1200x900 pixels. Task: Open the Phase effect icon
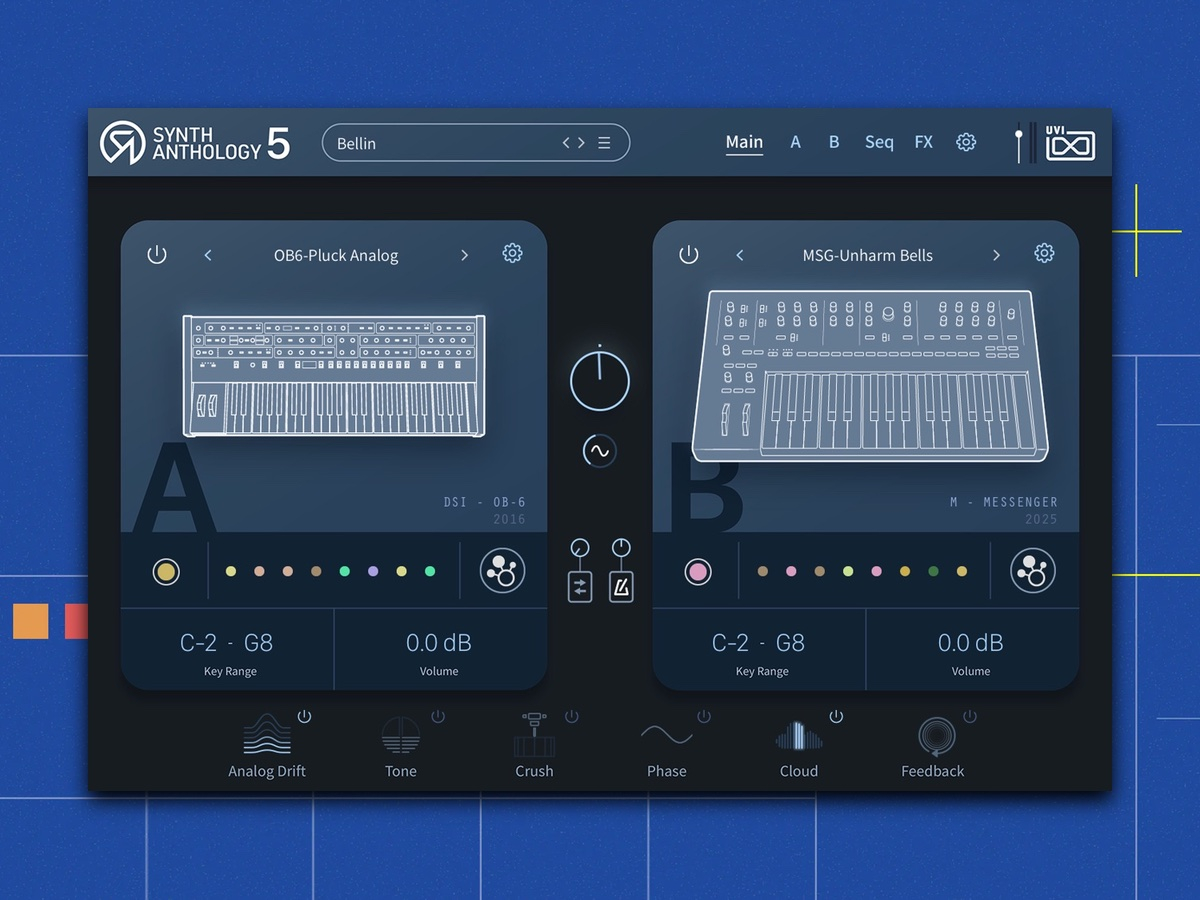click(x=666, y=737)
